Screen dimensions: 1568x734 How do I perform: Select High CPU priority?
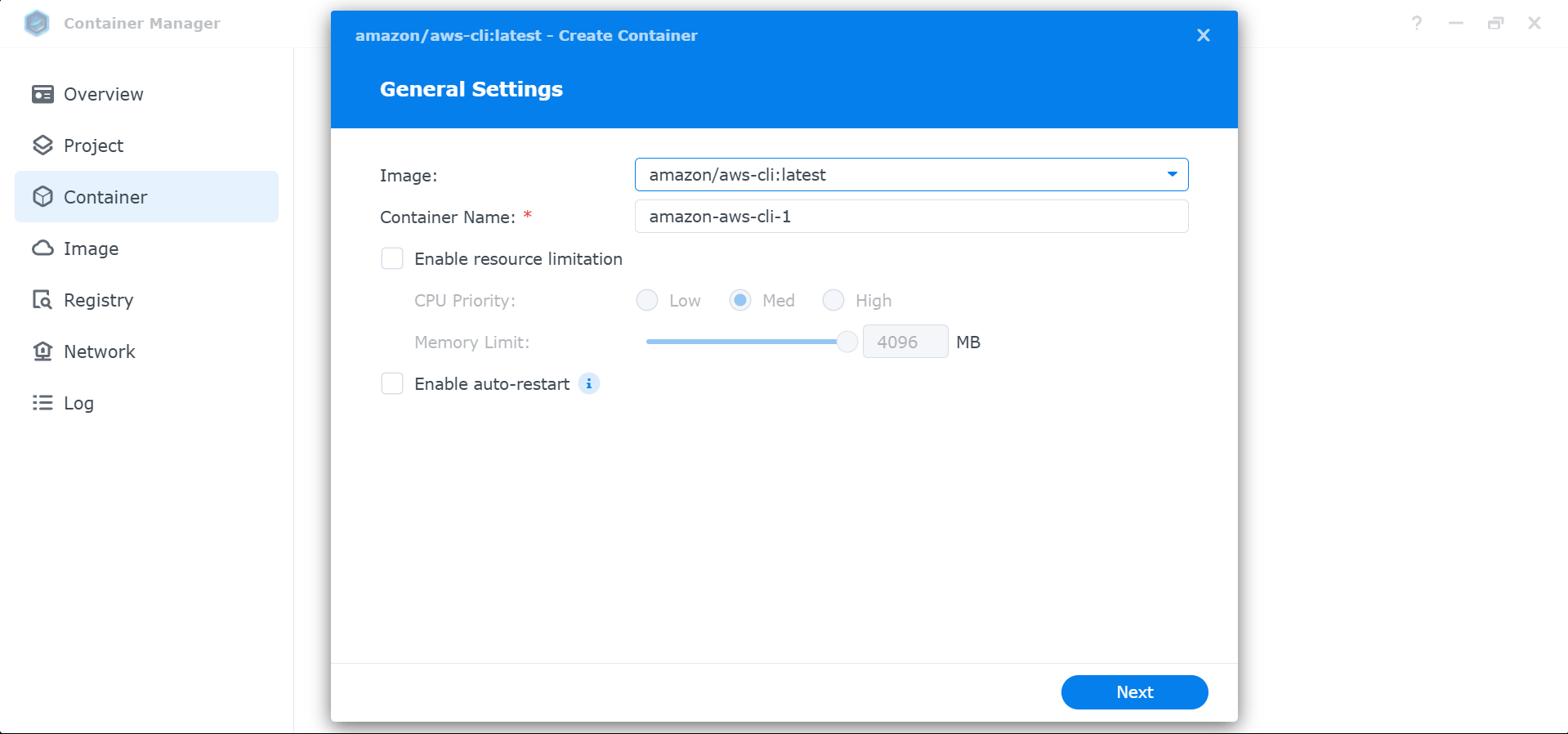[x=833, y=300]
